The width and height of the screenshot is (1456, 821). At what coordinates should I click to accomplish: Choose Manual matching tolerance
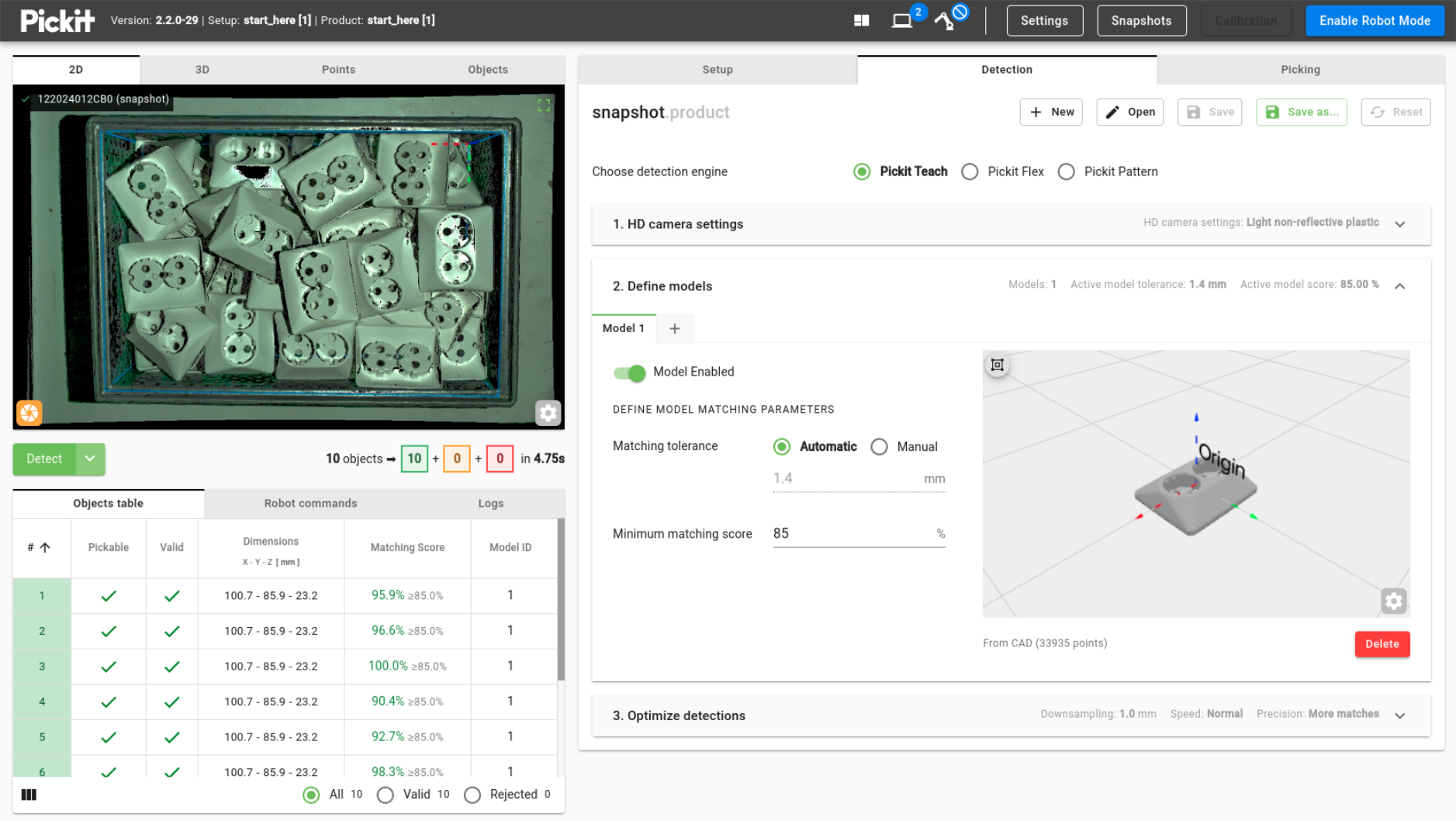tap(879, 446)
